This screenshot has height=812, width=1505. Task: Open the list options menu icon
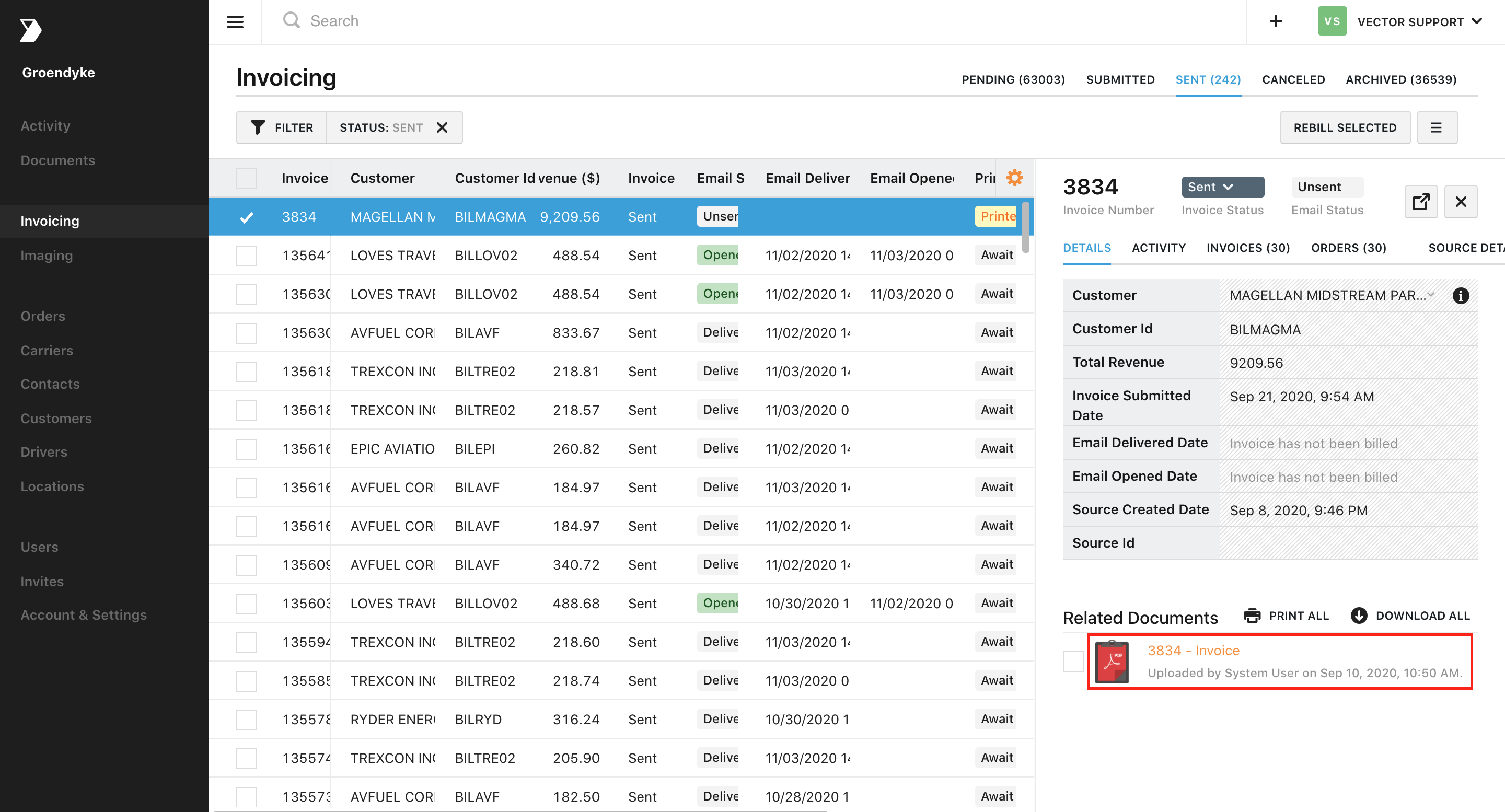[1437, 127]
